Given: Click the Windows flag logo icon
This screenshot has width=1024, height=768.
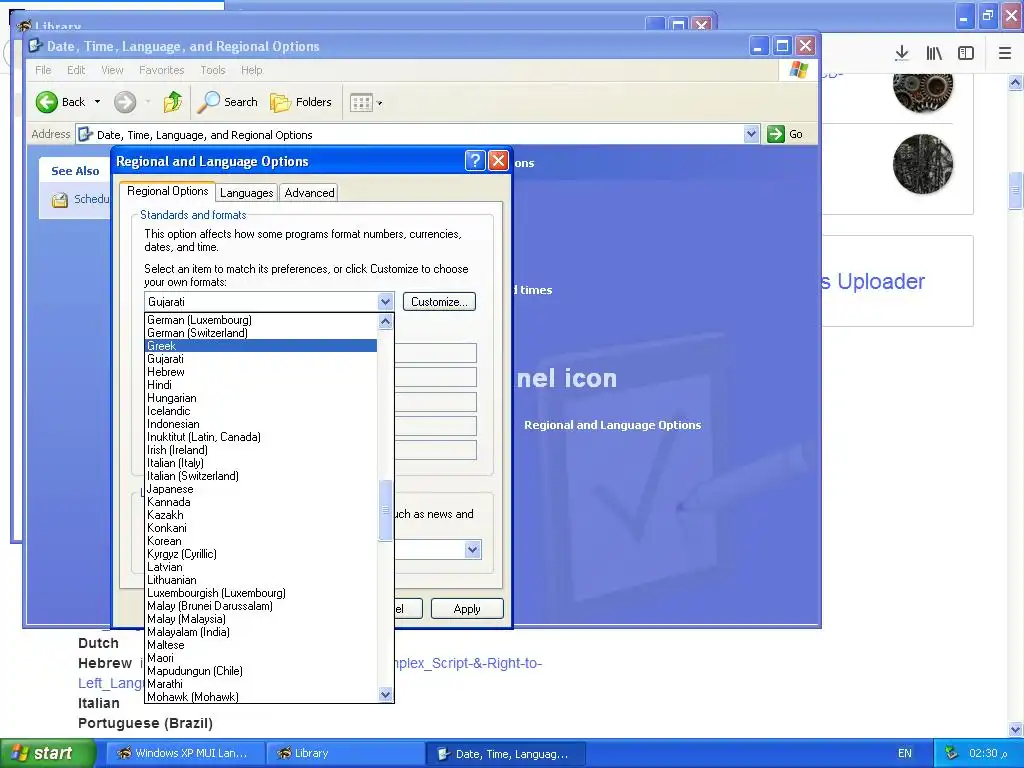Looking at the screenshot, I should tap(799, 70).
